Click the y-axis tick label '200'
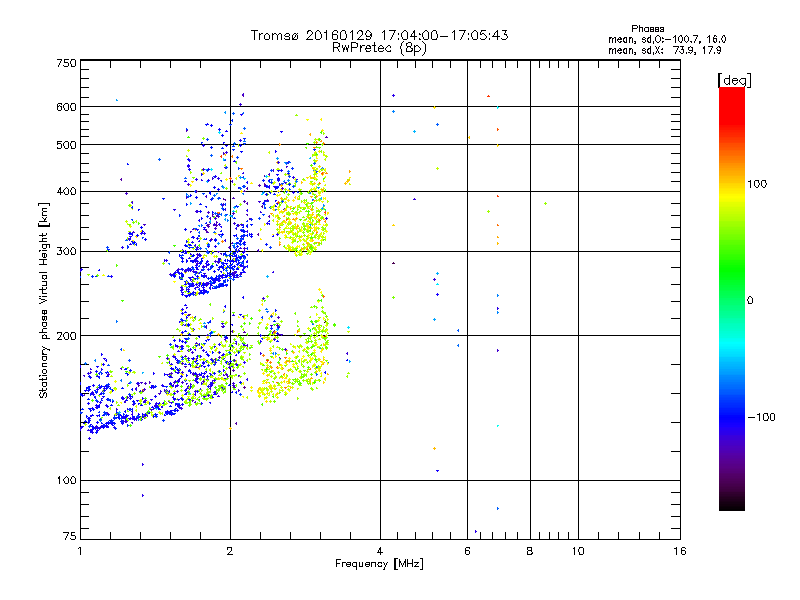 [x=66, y=336]
